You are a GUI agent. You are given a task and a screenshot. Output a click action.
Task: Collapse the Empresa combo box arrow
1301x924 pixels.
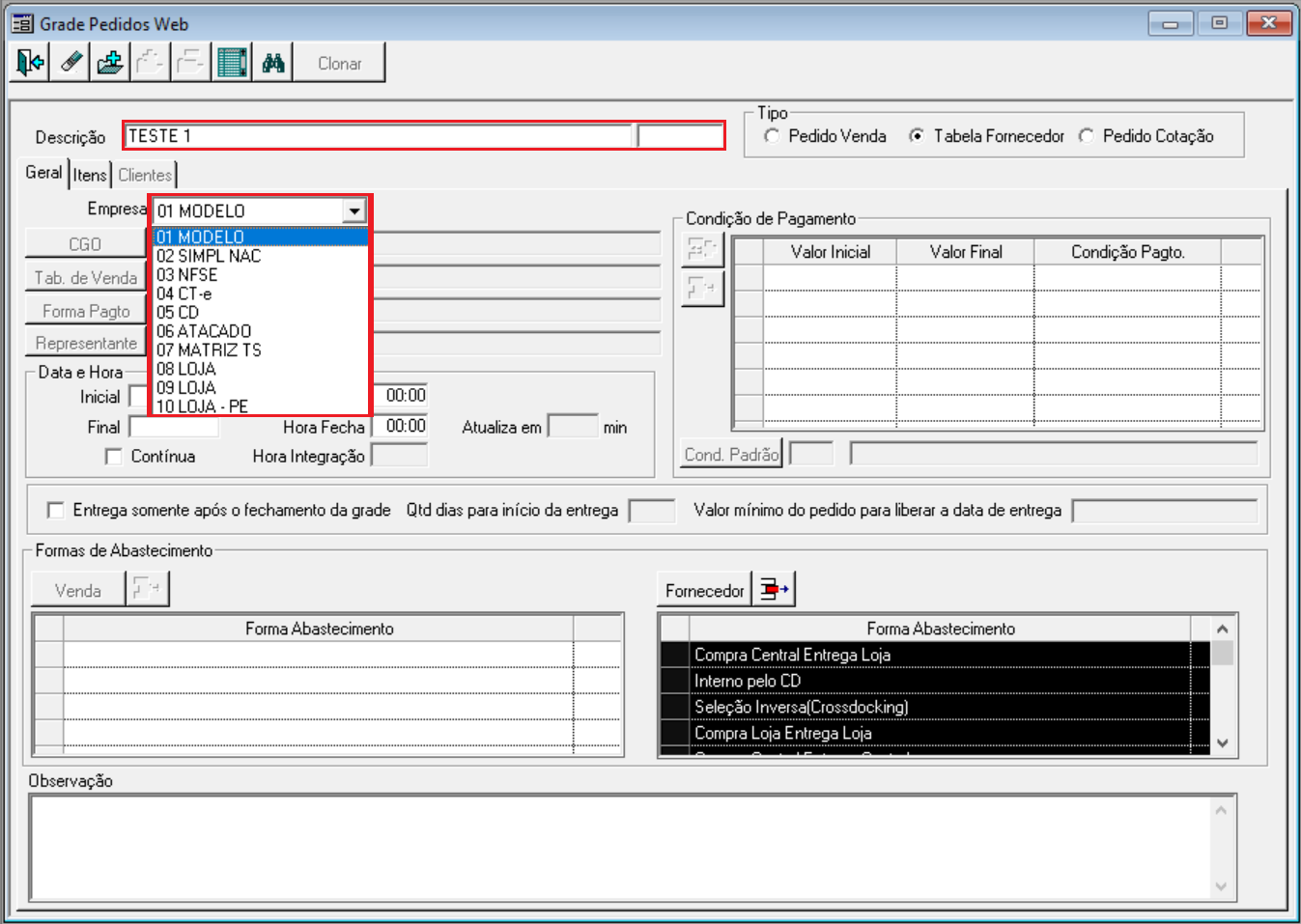354,210
